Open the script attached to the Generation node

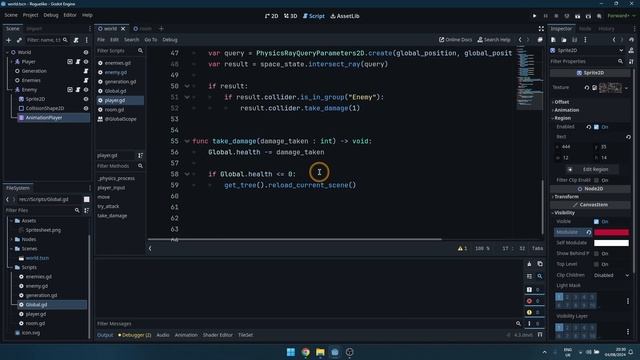click(86, 71)
